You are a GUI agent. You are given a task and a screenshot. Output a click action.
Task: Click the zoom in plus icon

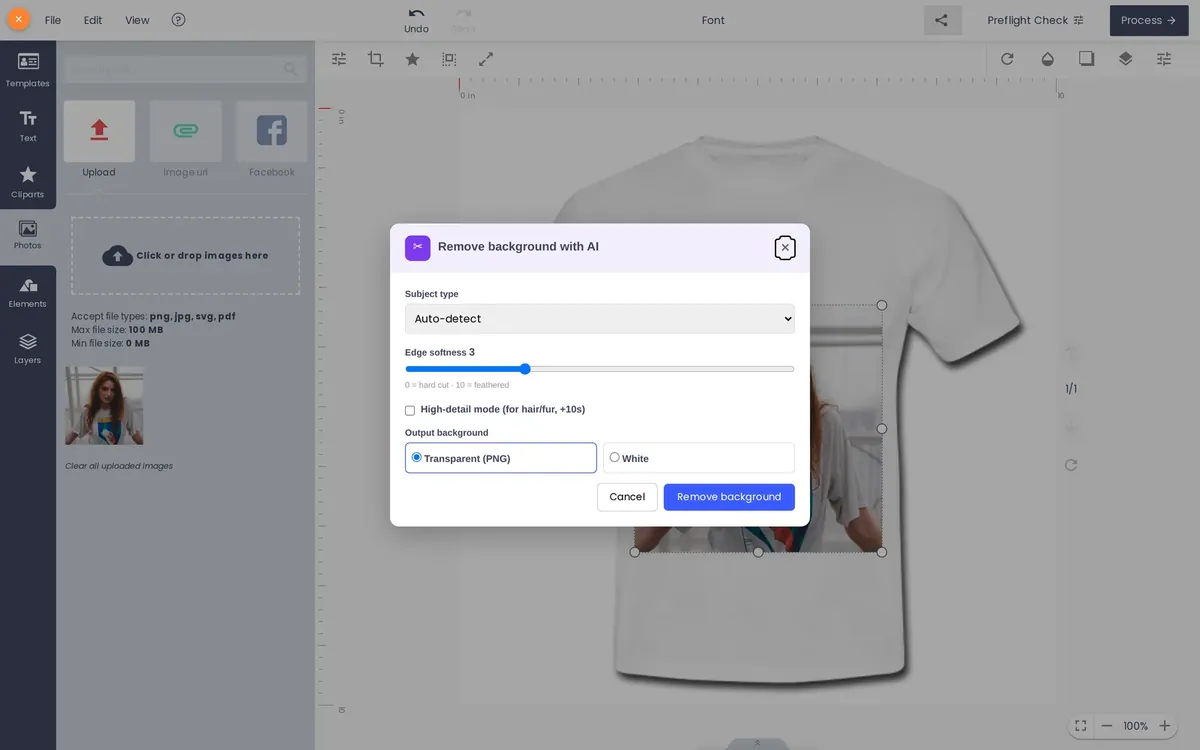point(1165,726)
